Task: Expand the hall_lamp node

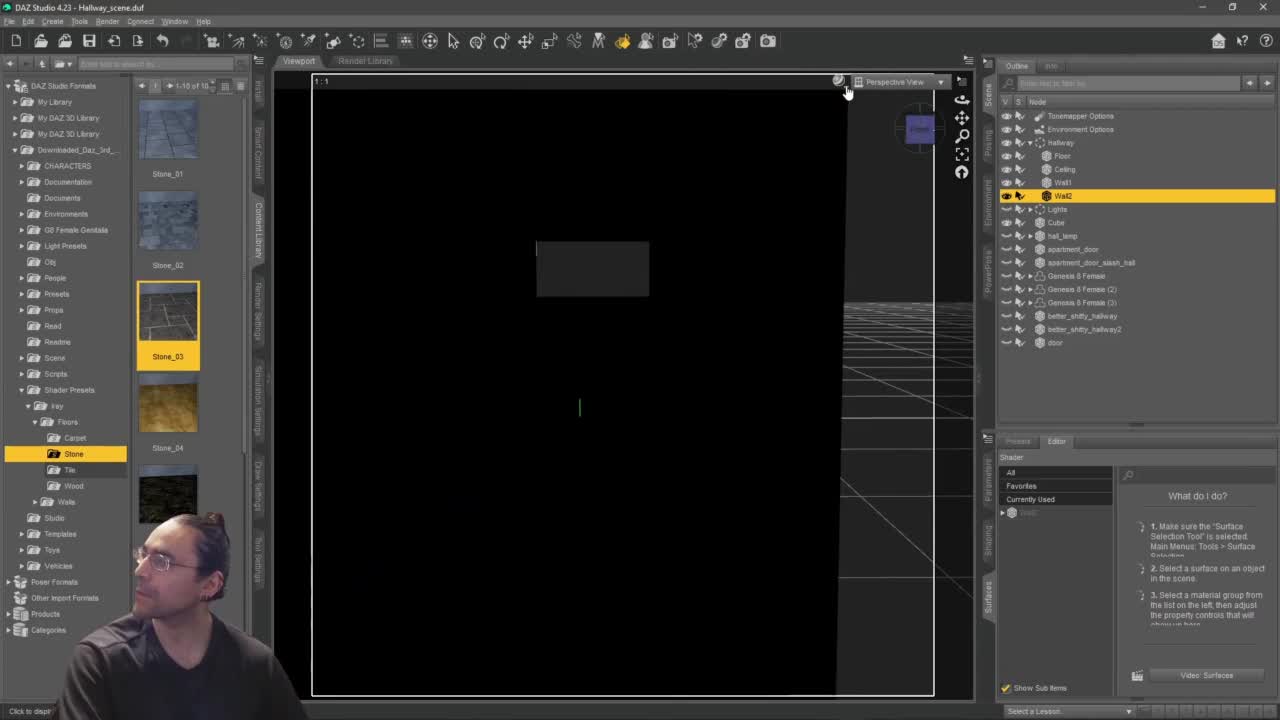Action: (x=1030, y=236)
